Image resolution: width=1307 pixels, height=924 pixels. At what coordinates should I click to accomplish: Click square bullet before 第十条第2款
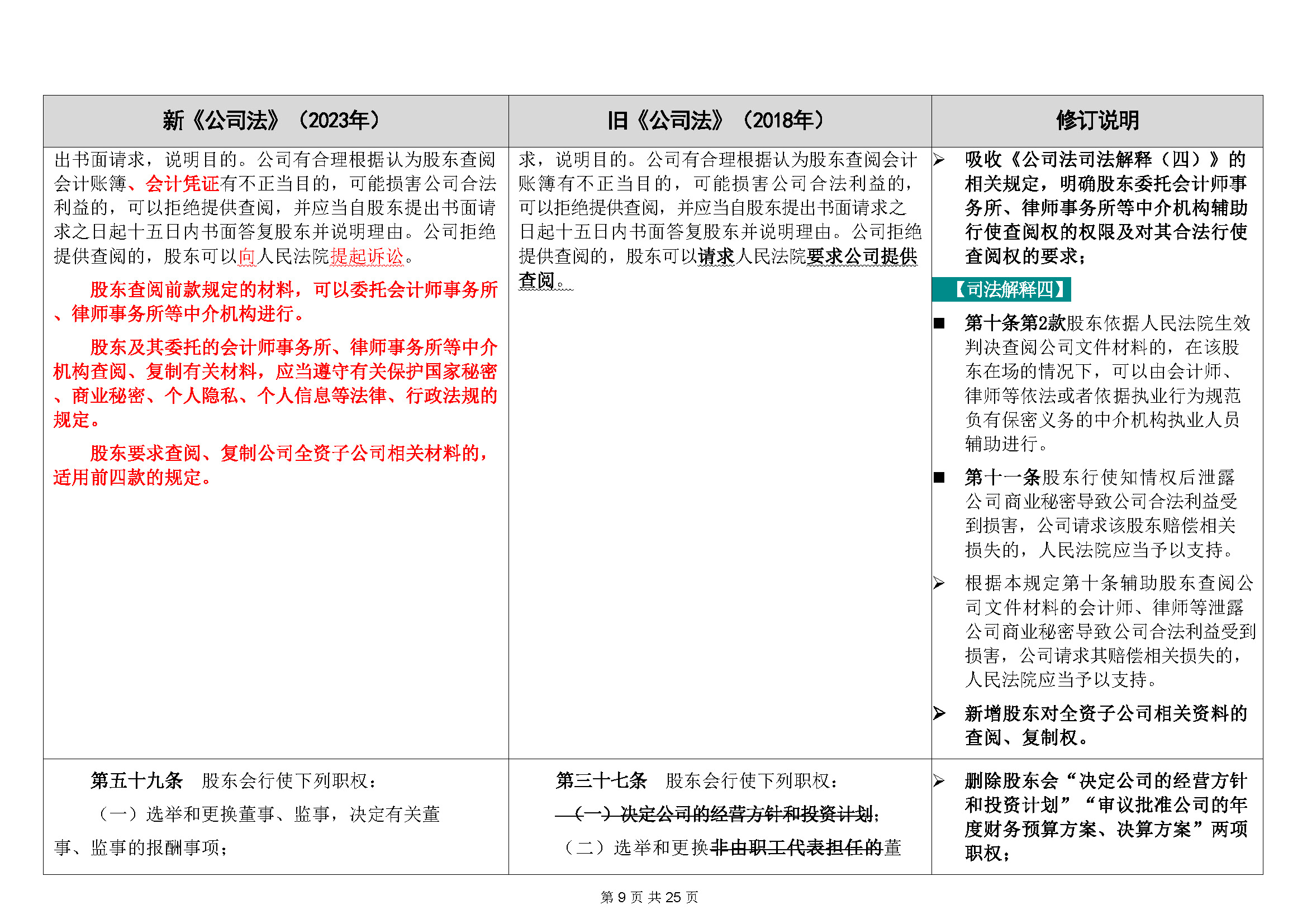pyautogui.click(x=939, y=323)
